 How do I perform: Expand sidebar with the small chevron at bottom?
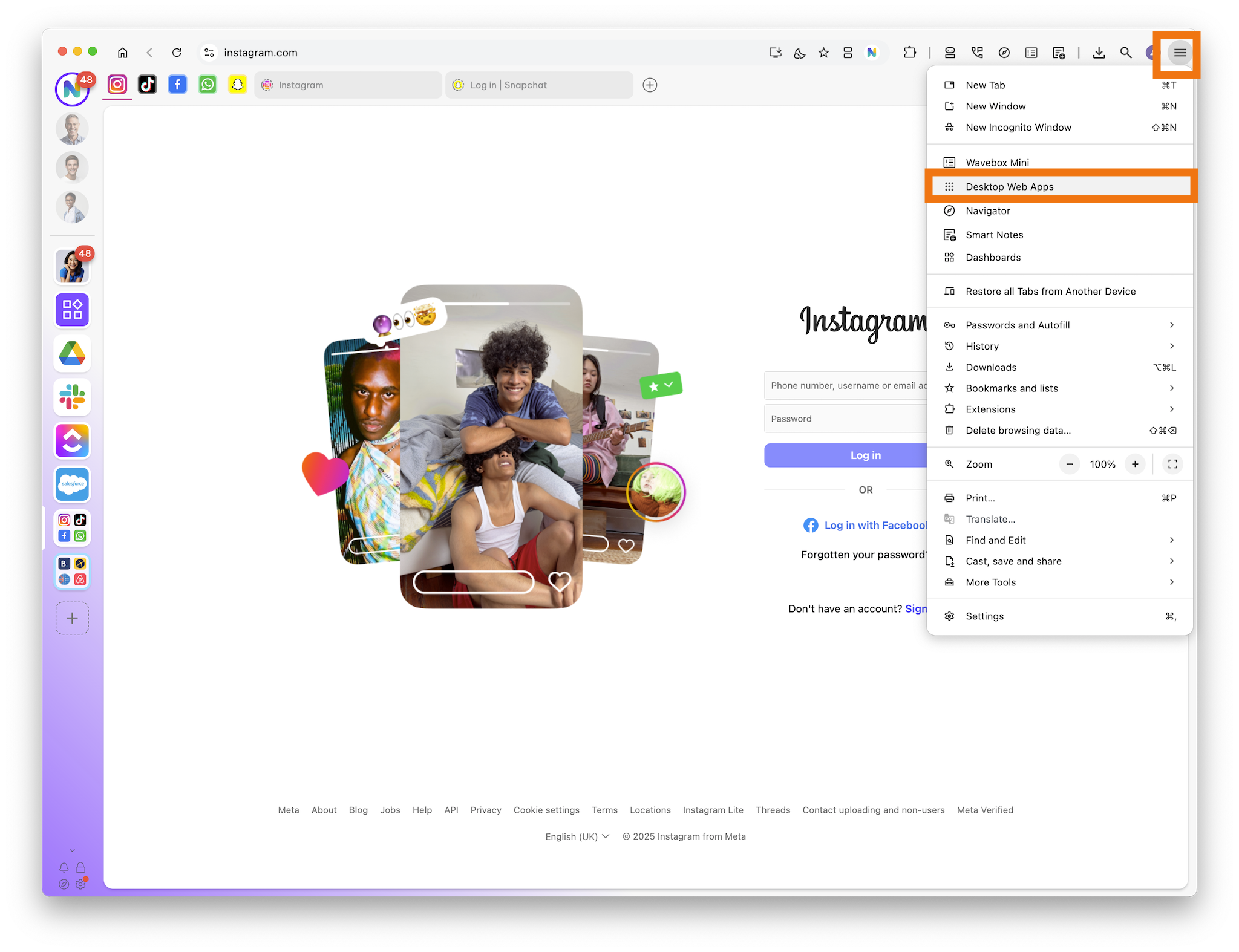click(72, 850)
